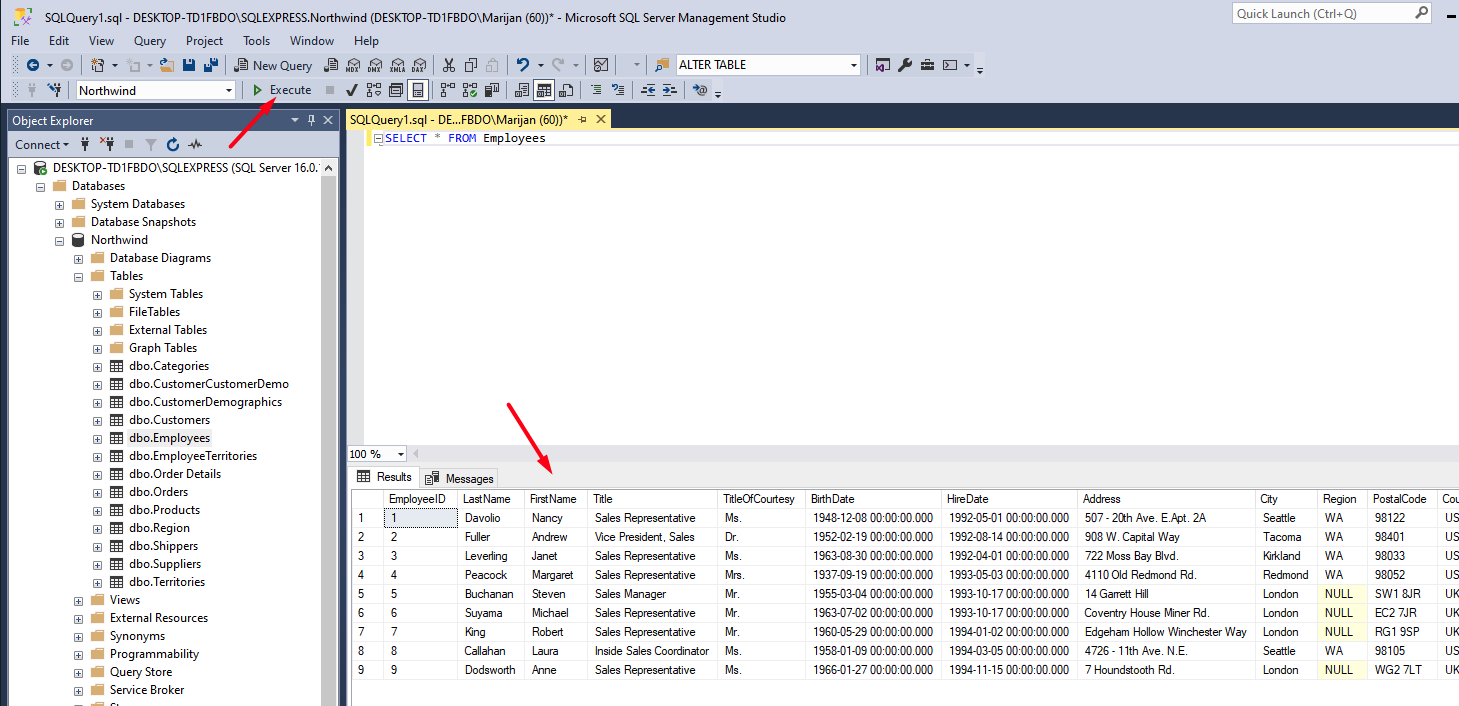Open Activity Monitor from Object Explorer toolbar
The image size is (1459, 706).
(x=195, y=145)
